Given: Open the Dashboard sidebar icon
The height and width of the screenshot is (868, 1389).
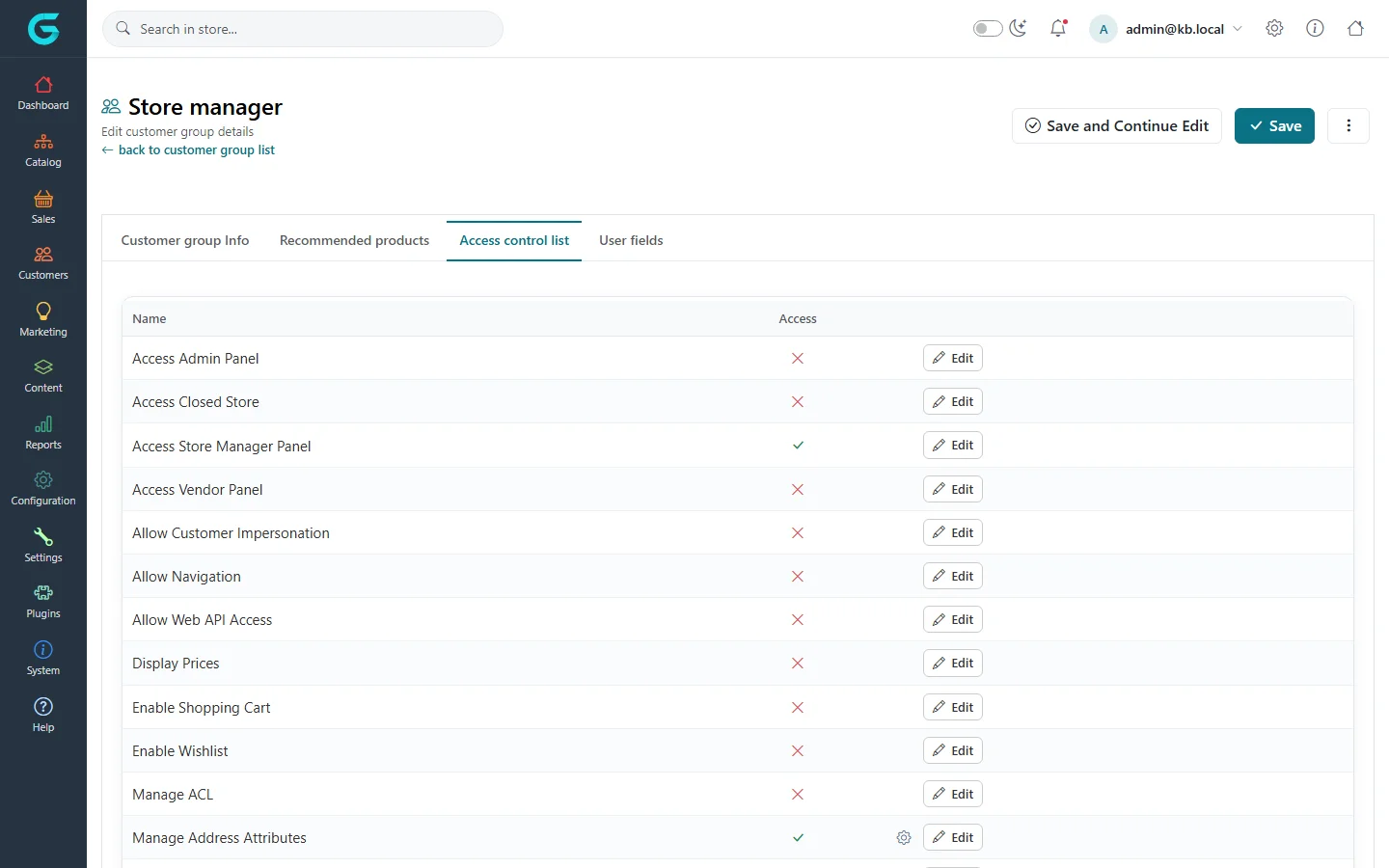Looking at the screenshot, I should 43,85.
